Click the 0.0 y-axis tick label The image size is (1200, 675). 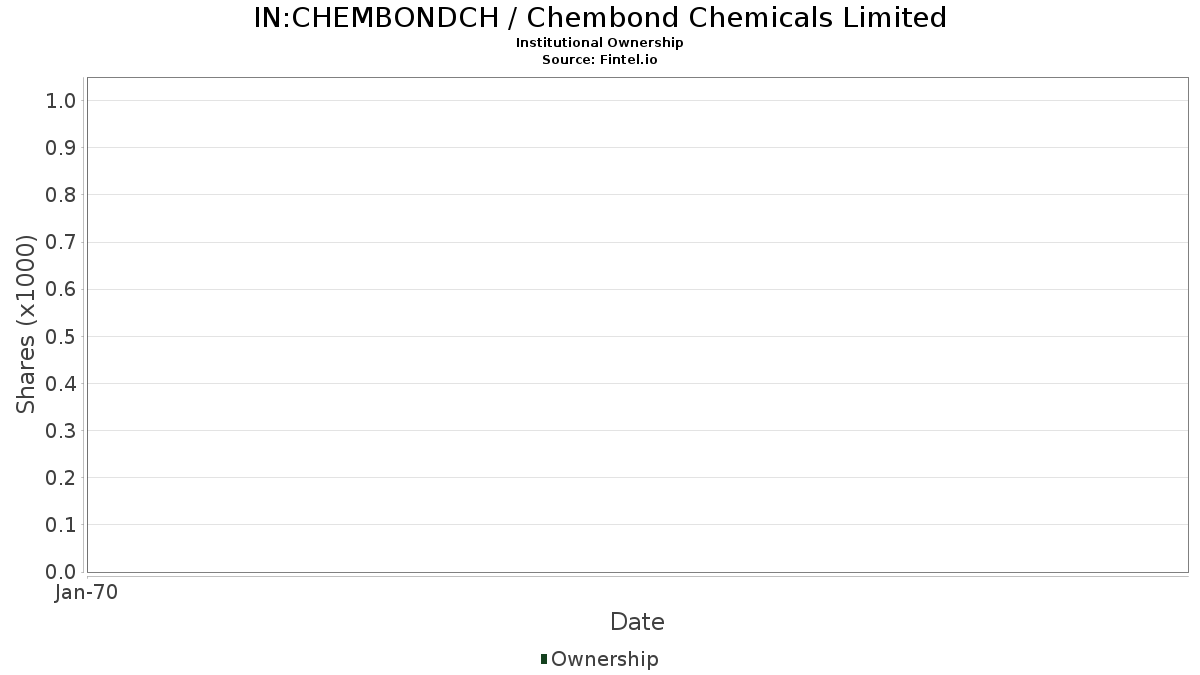(61, 571)
